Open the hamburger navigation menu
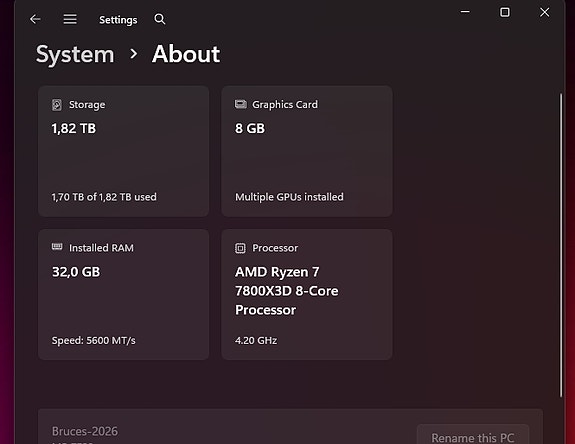 tap(70, 19)
